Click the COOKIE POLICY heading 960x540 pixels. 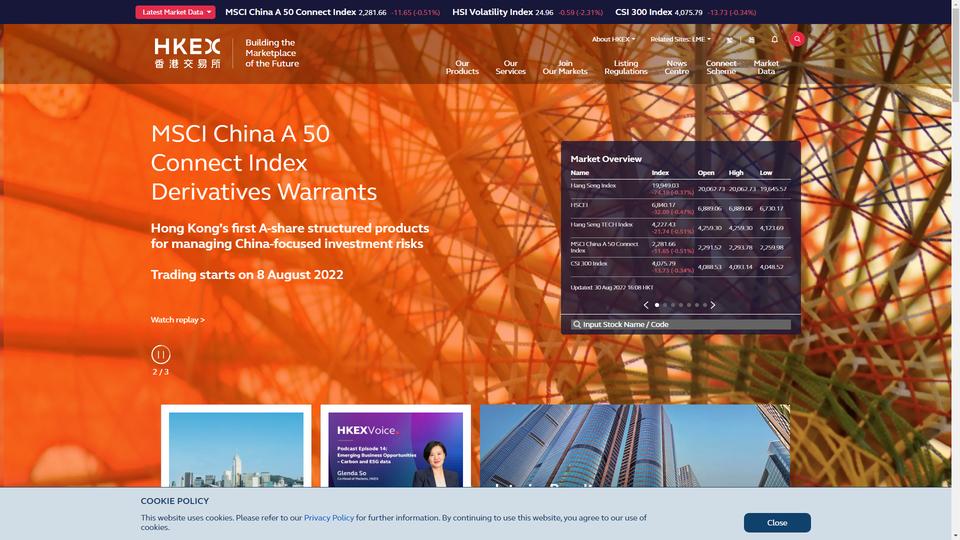[x=174, y=501]
